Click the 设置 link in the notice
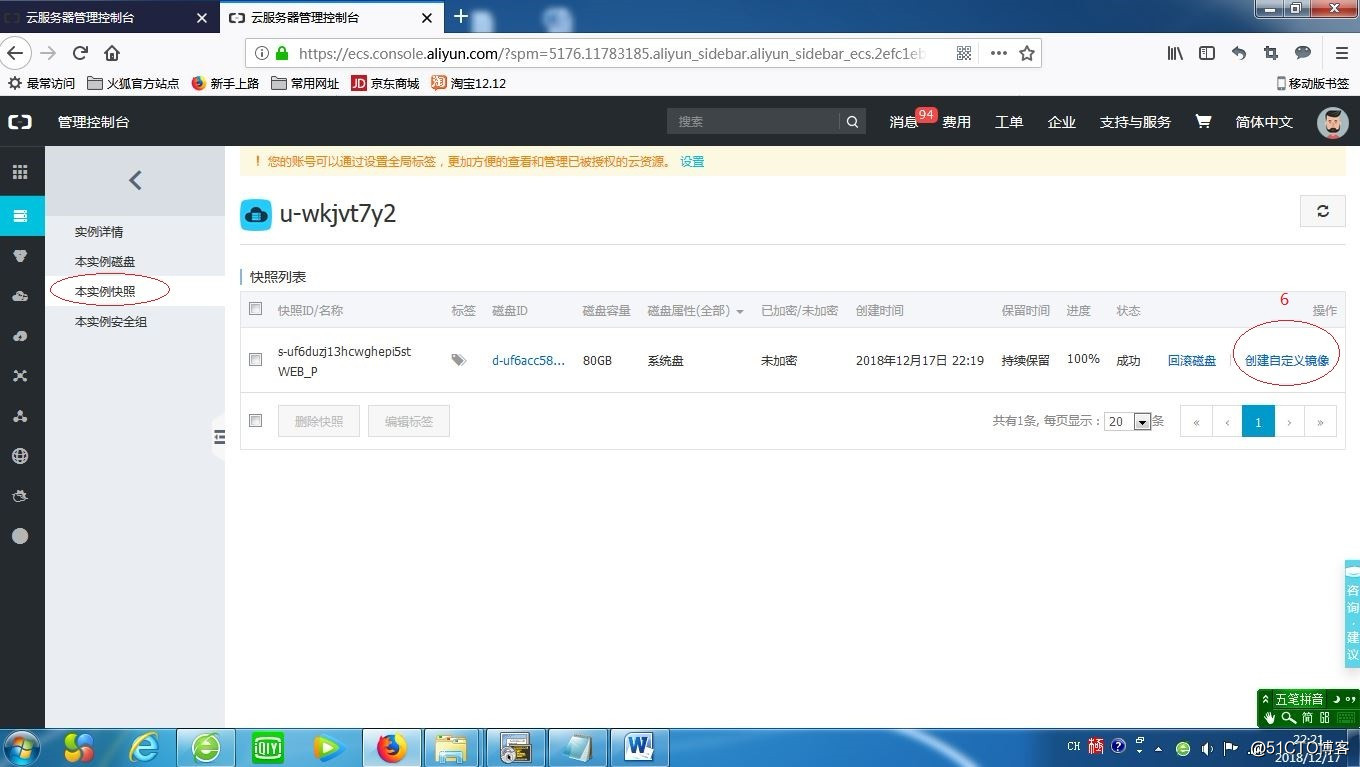The image size is (1360, 767). 692,161
